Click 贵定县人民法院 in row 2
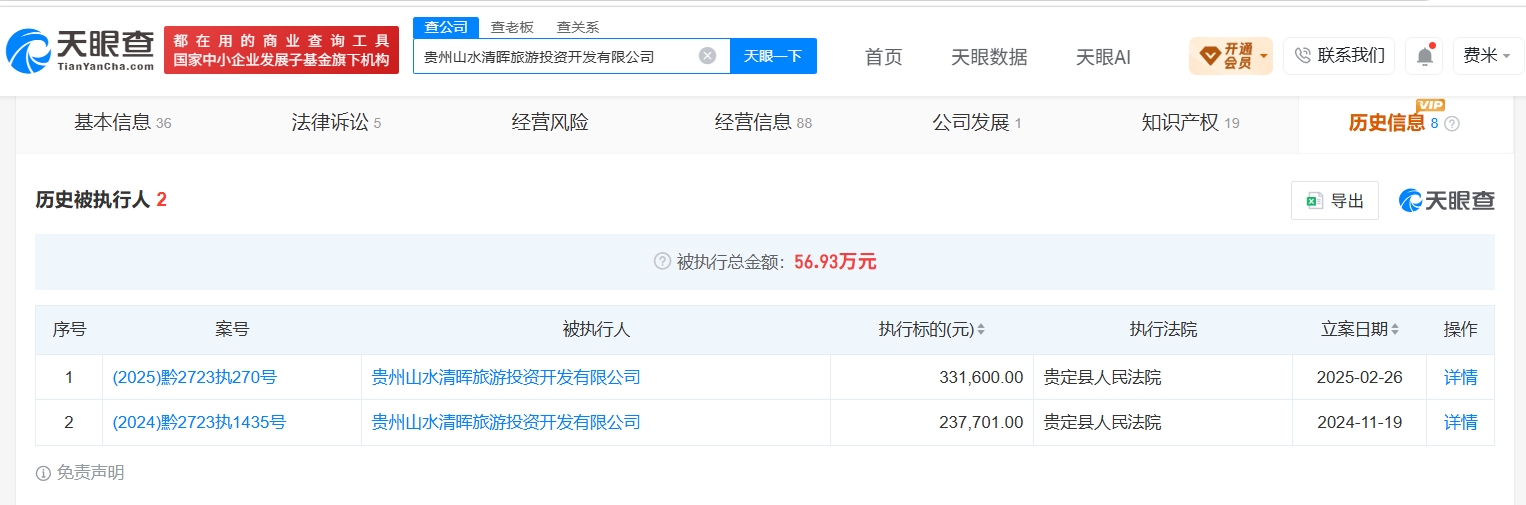The width and height of the screenshot is (1526, 505). click(x=1103, y=423)
